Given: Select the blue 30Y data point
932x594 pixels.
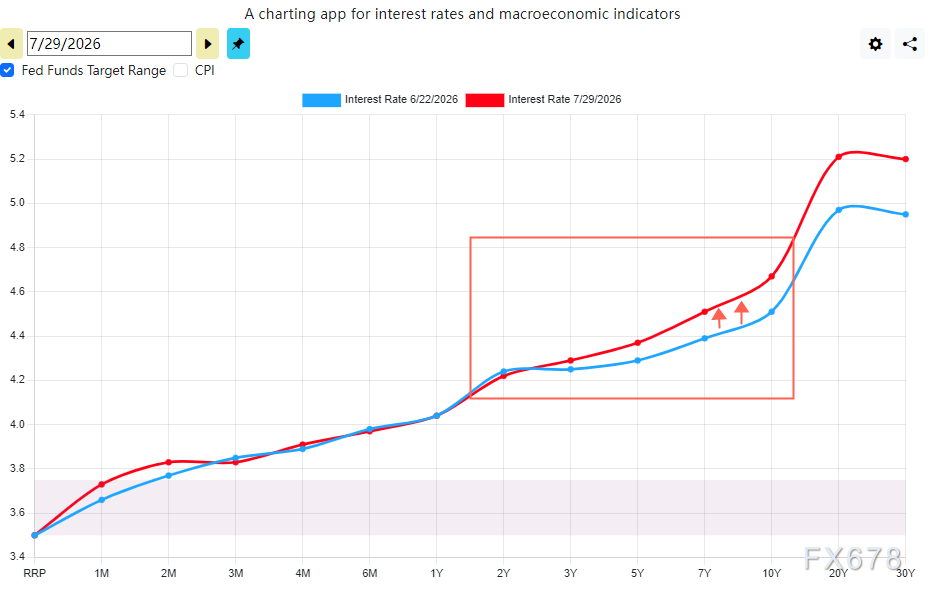Looking at the screenshot, I should 906,215.
